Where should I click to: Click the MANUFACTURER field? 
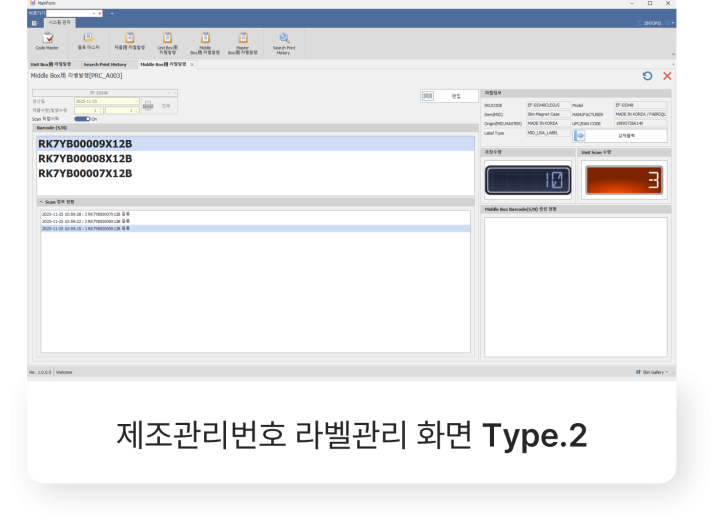pos(641,114)
